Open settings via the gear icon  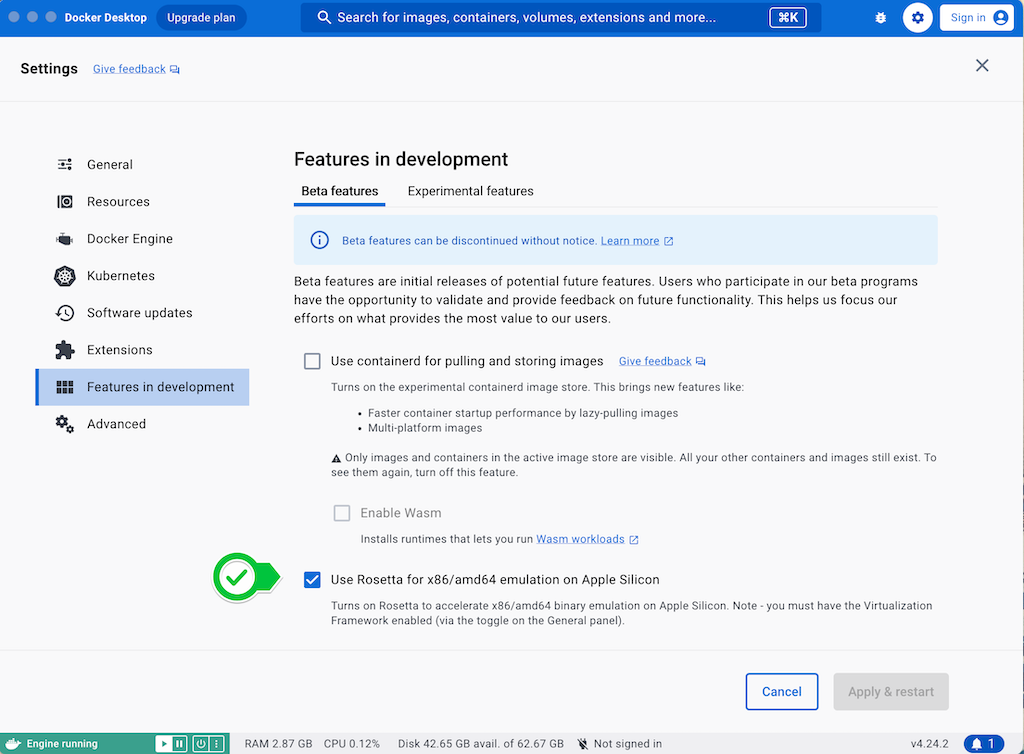[x=918, y=18]
